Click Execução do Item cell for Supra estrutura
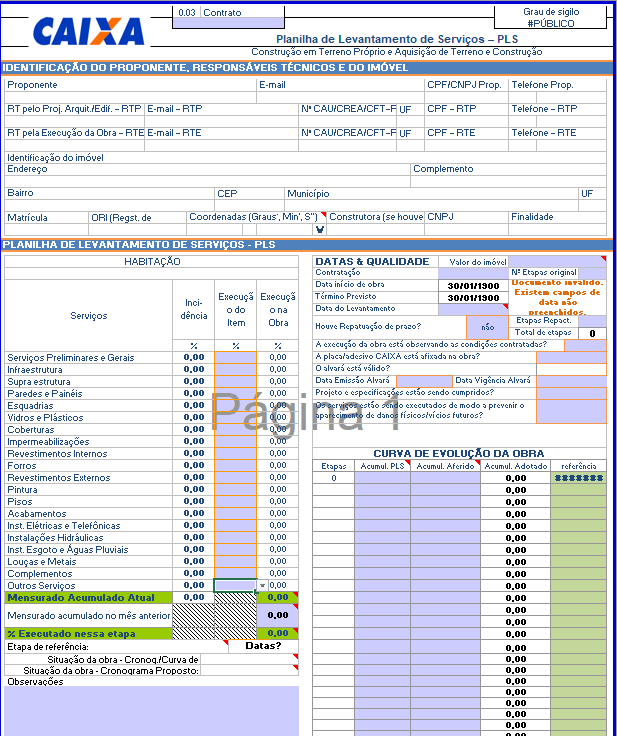The width and height of the screenshot is (617, 736). [x=235, y=381]
